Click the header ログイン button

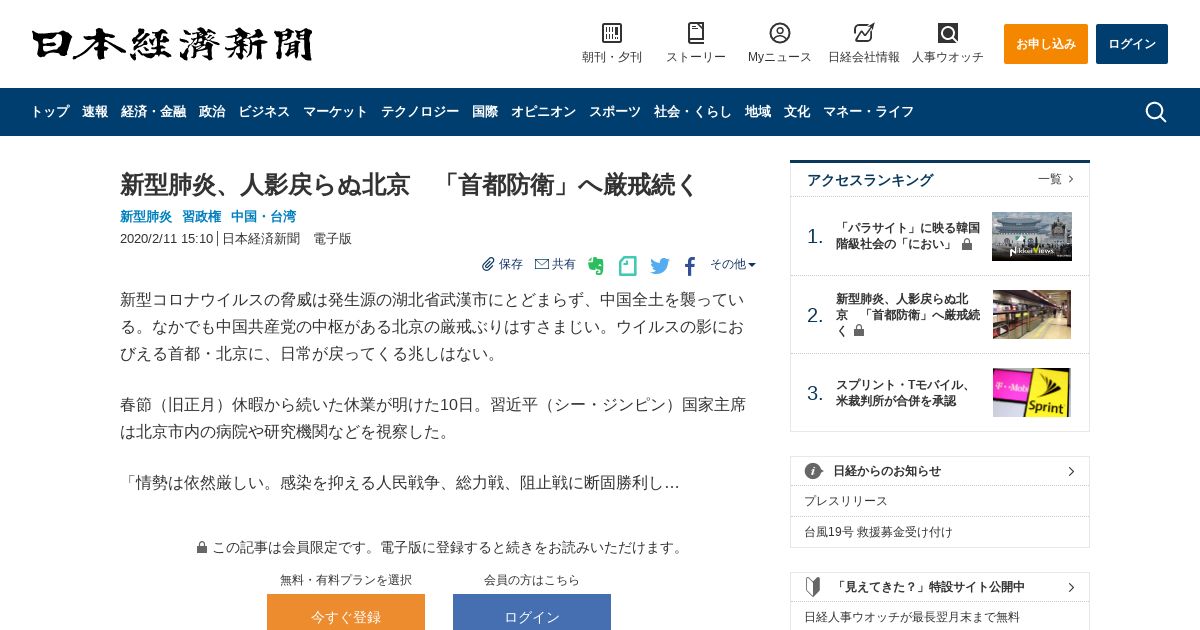coord(1132,44)
